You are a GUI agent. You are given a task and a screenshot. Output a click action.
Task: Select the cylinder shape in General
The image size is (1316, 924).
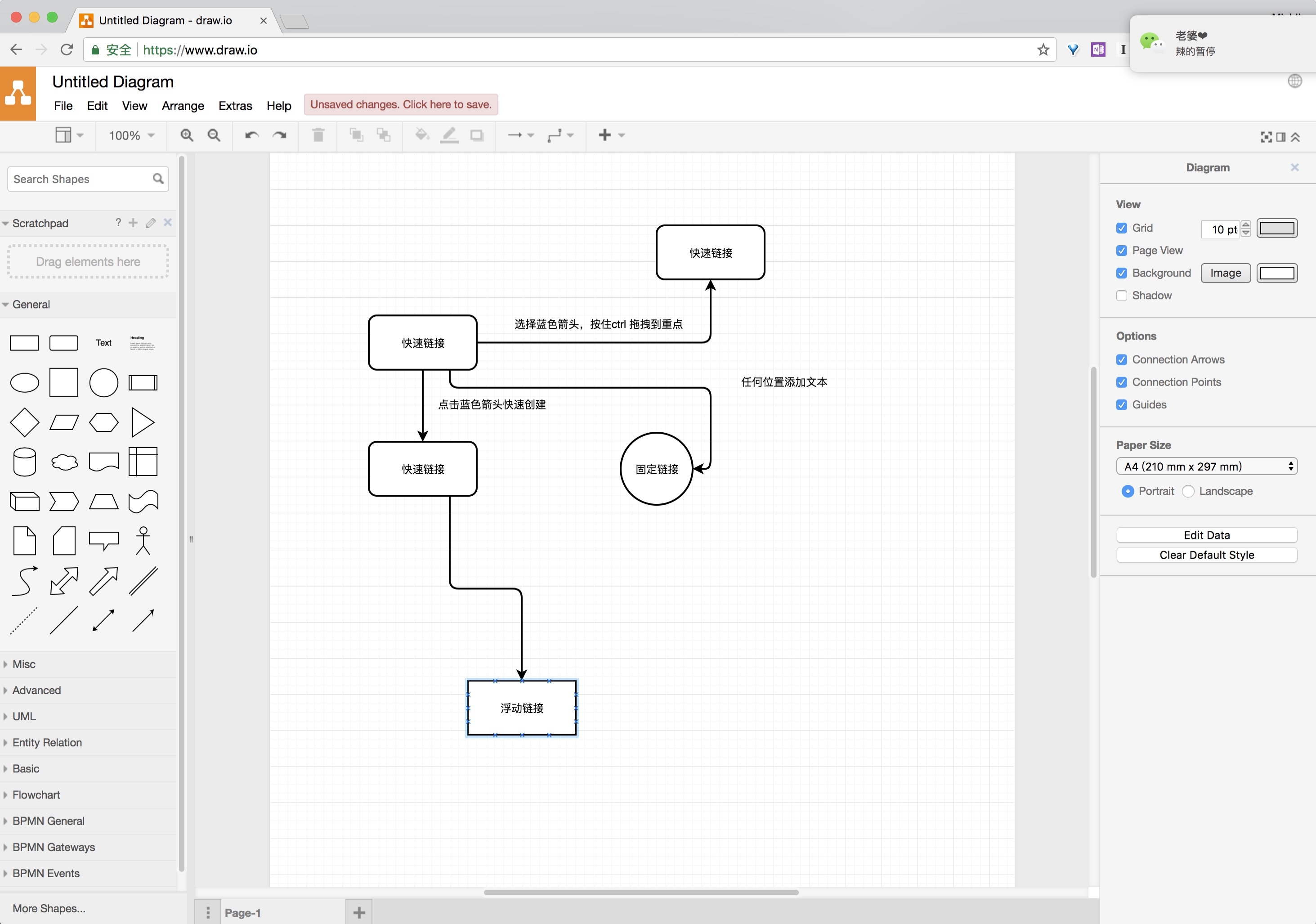click(25, 462)
